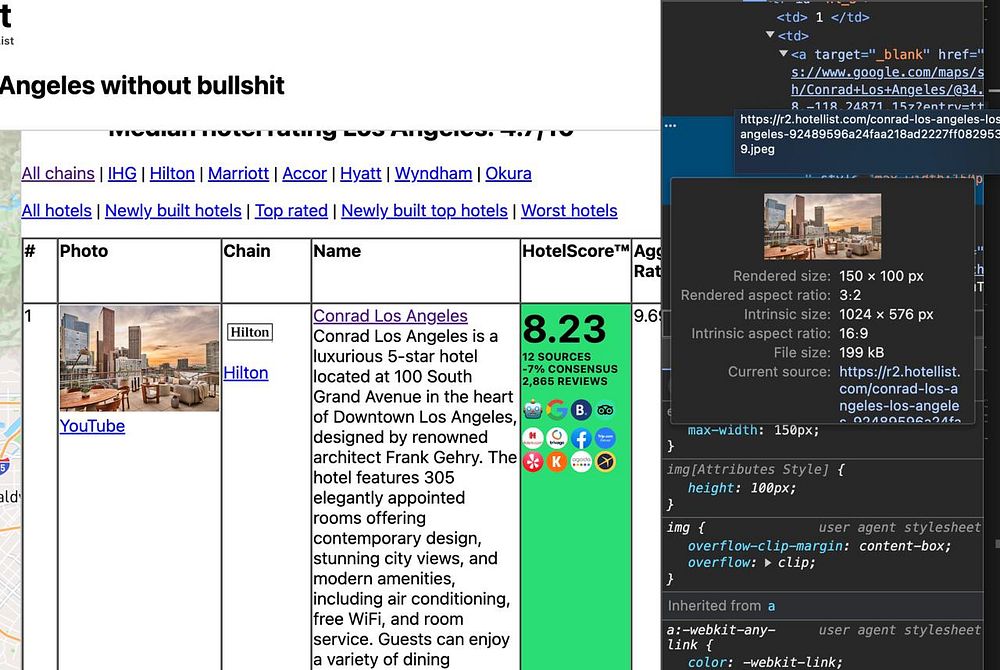This screenshot has height=670, width=1000.
Task: Click the Chain column header
Action: (x=247, y=251)
